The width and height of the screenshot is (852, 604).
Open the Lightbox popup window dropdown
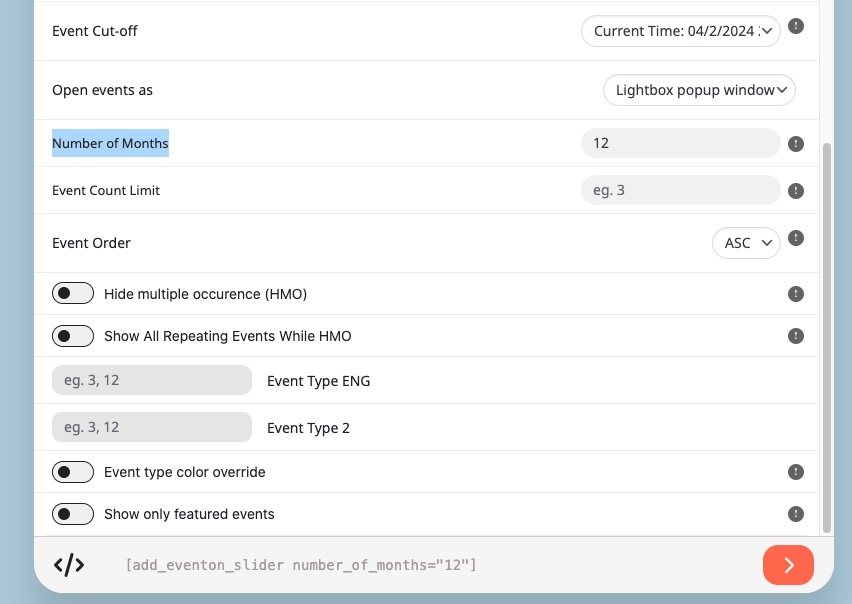(x=699, y=90)
